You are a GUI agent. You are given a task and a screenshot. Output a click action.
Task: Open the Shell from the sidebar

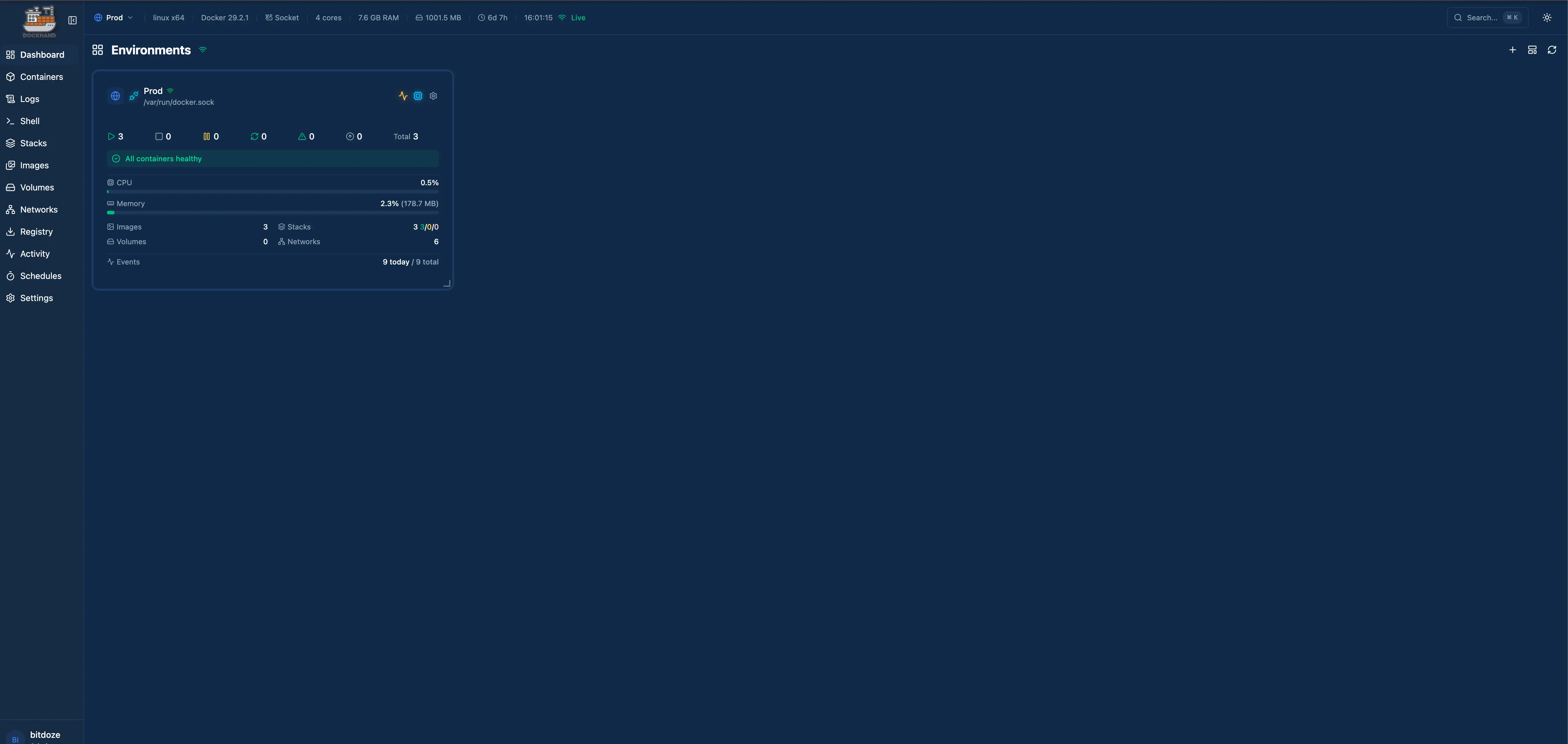pos(30,120)
